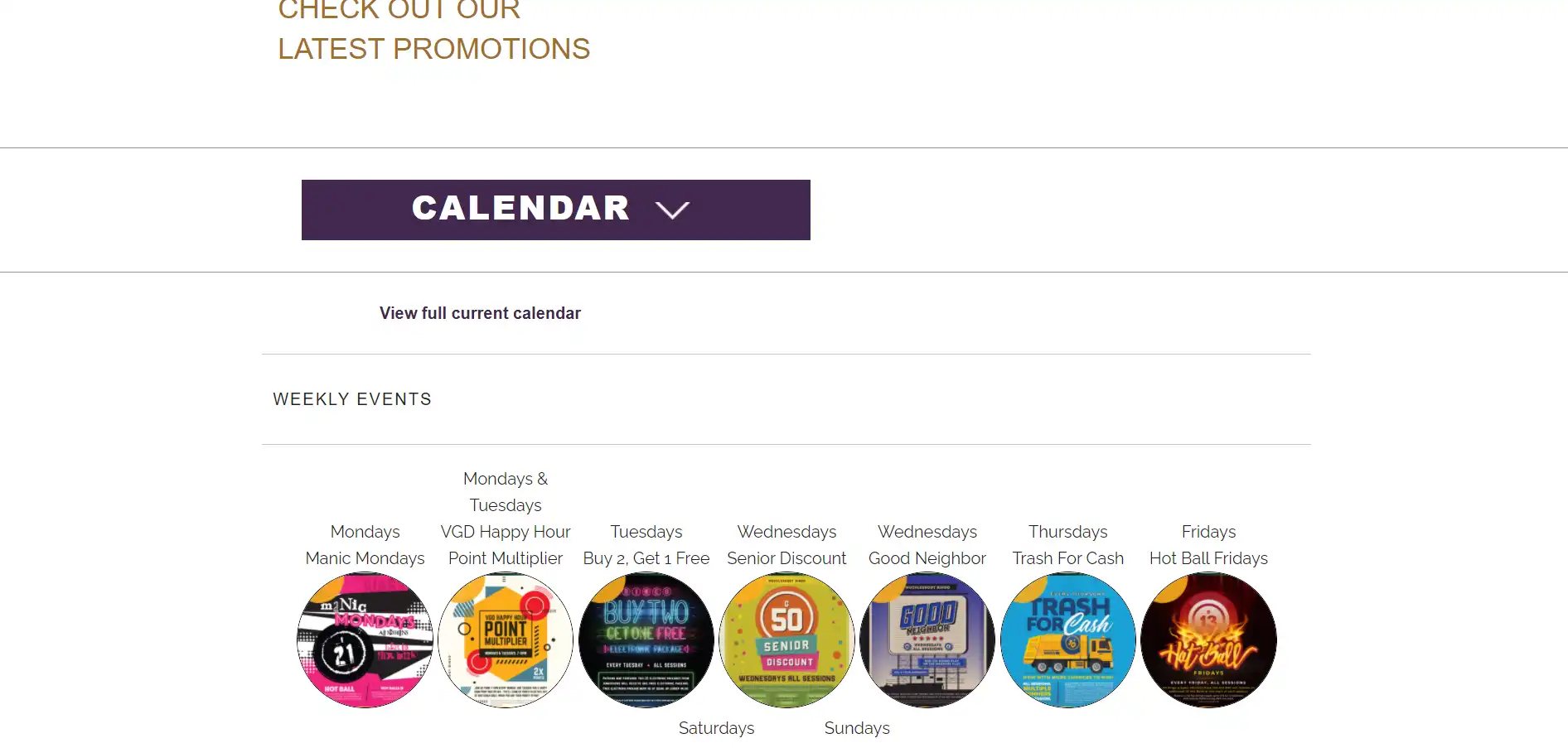Click the Buy Two Get One Free image
Image resolution: width=1568 pixels, height=748 pixels.
point(646,639)
